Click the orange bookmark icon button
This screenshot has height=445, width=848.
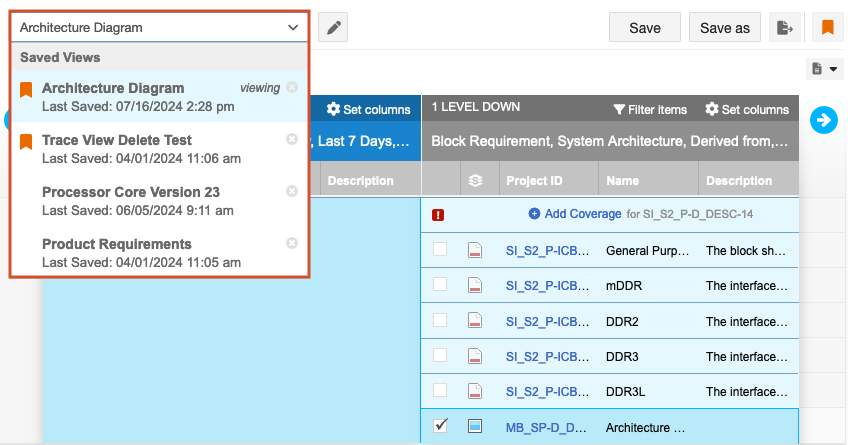pos(827,28)
